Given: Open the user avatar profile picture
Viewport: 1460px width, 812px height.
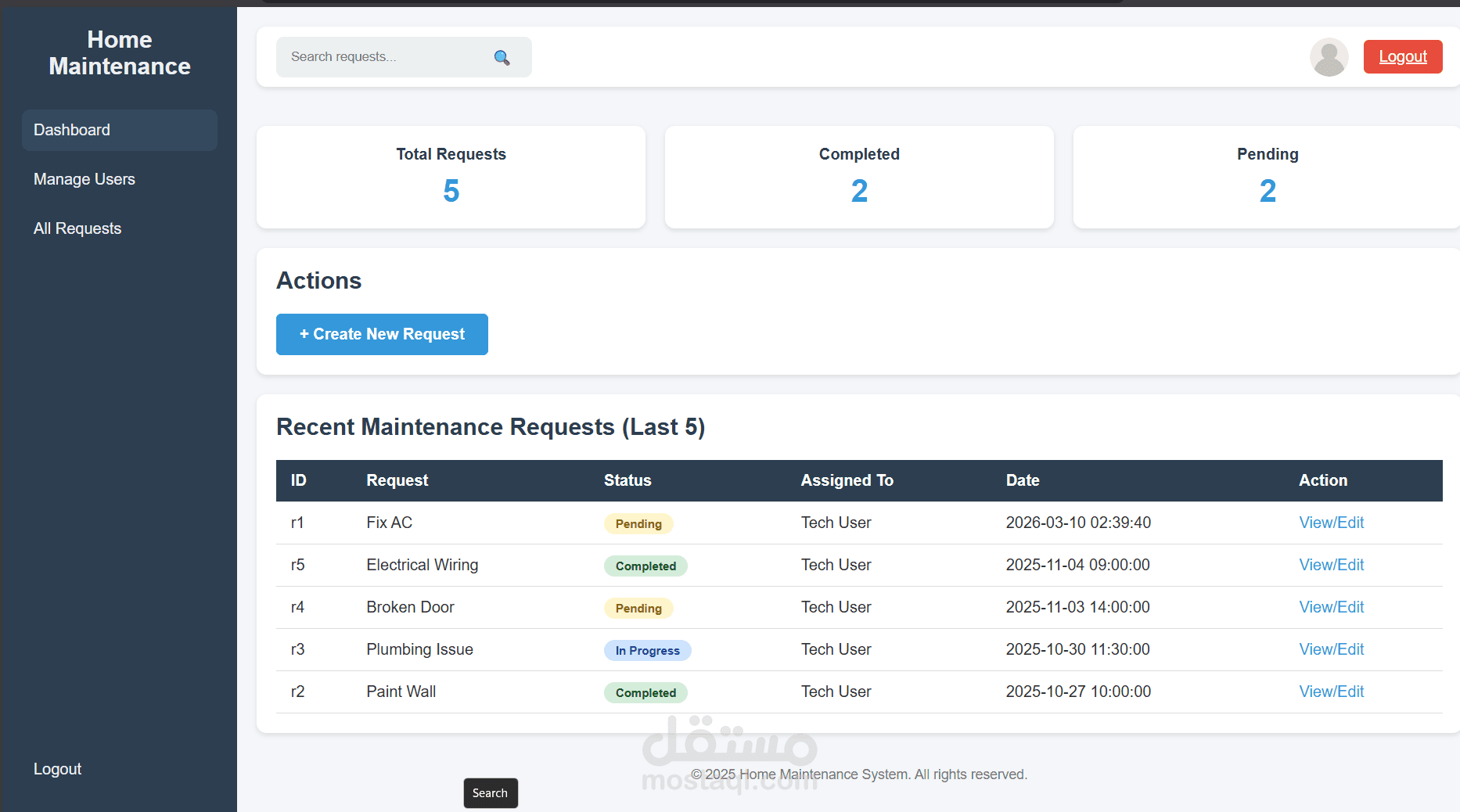Looking at the screenshot, I should pos(1329,57).
